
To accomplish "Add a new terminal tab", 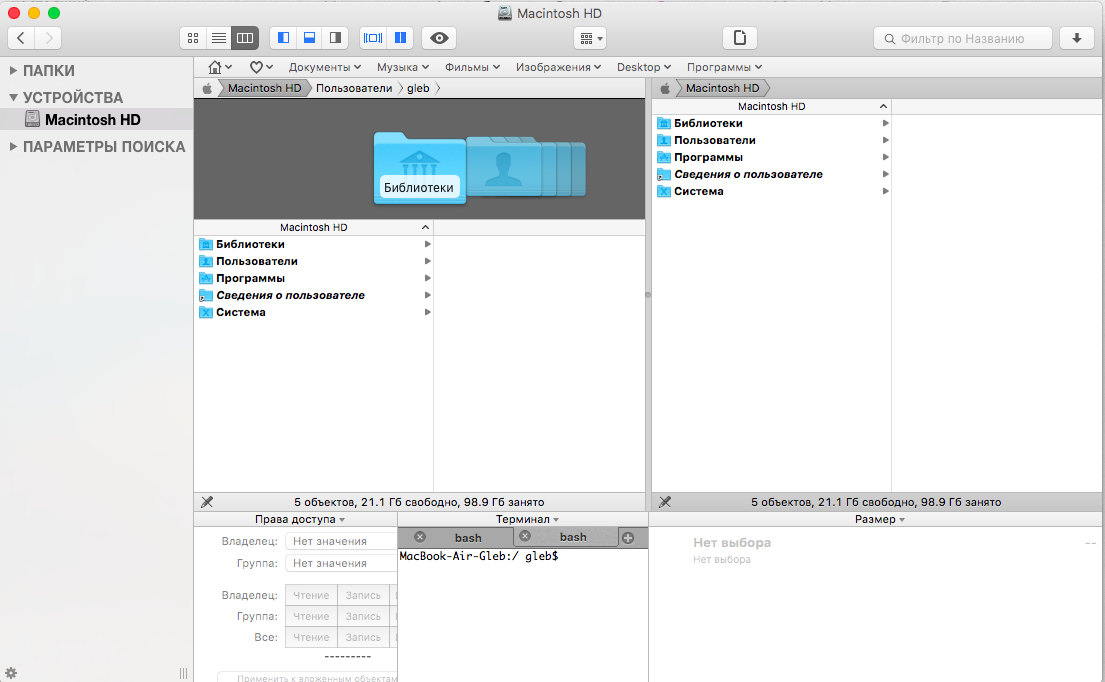I will 628,538.
